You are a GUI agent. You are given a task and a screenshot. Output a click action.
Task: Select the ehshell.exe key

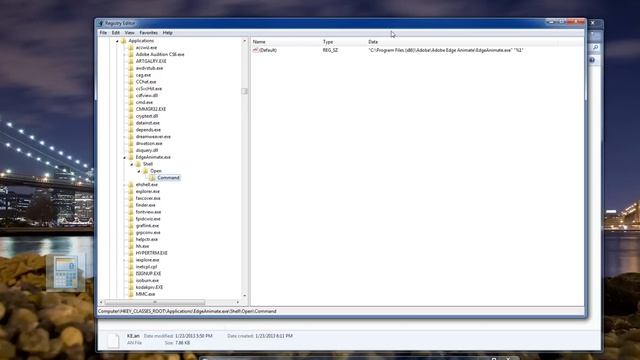147,185
